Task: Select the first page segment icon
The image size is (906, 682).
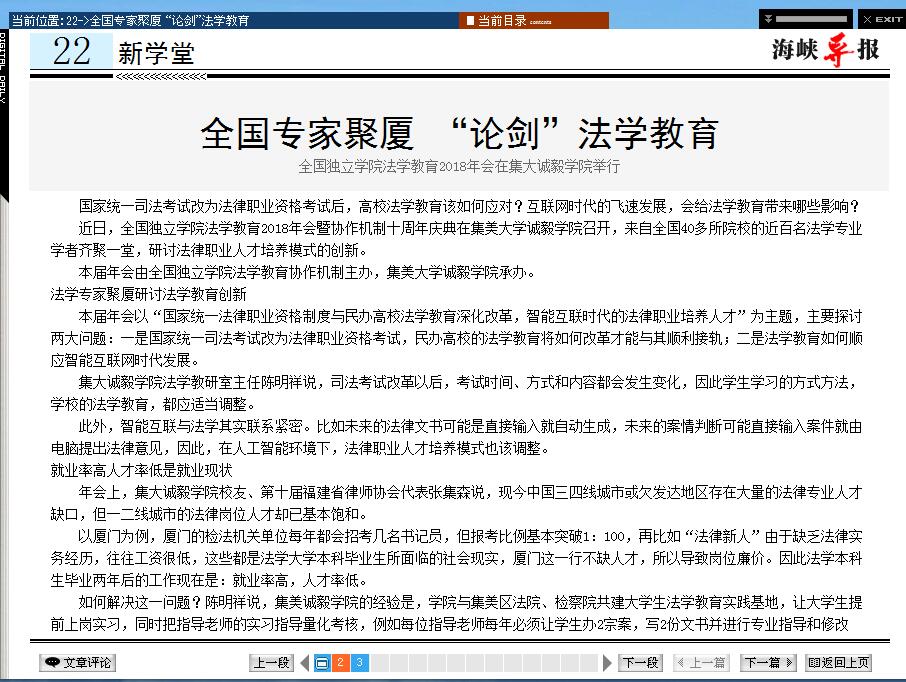Action: (322, 662)
